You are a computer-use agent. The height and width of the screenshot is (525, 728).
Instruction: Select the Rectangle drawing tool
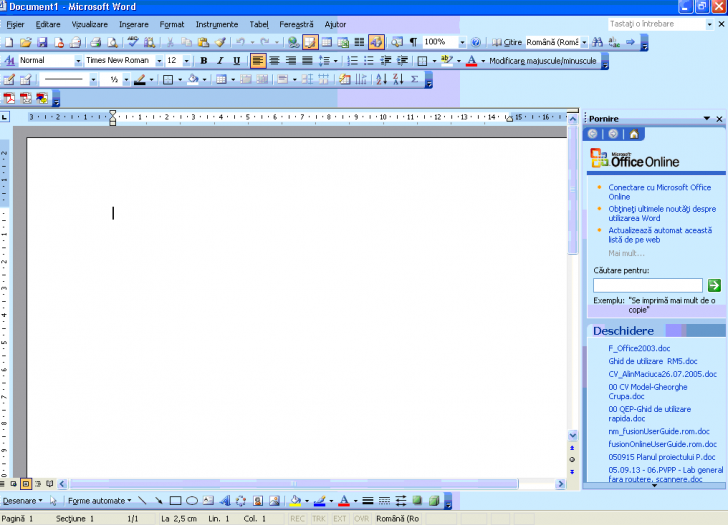tap(175, 501)
